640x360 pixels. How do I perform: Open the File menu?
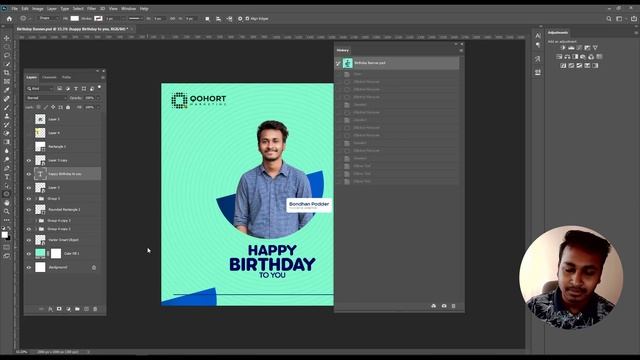click(14, 9)
